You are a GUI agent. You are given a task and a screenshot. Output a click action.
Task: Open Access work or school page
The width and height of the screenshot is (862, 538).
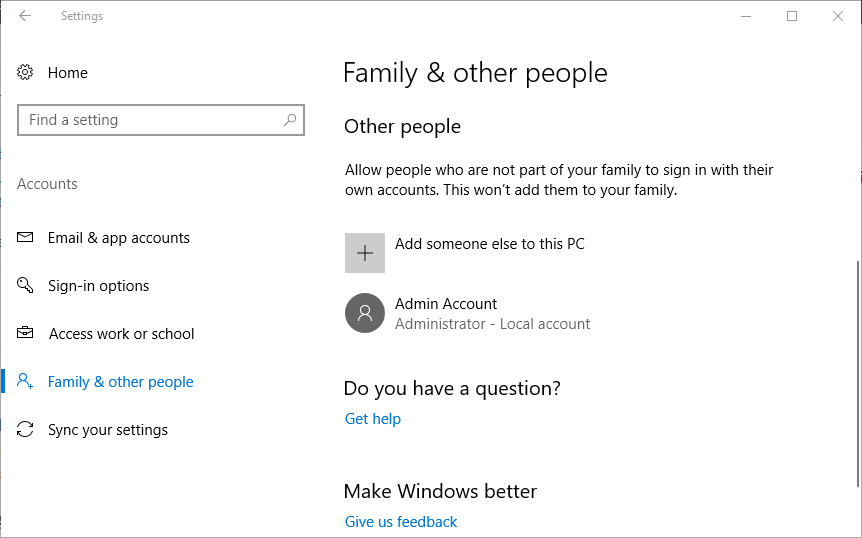121,334
